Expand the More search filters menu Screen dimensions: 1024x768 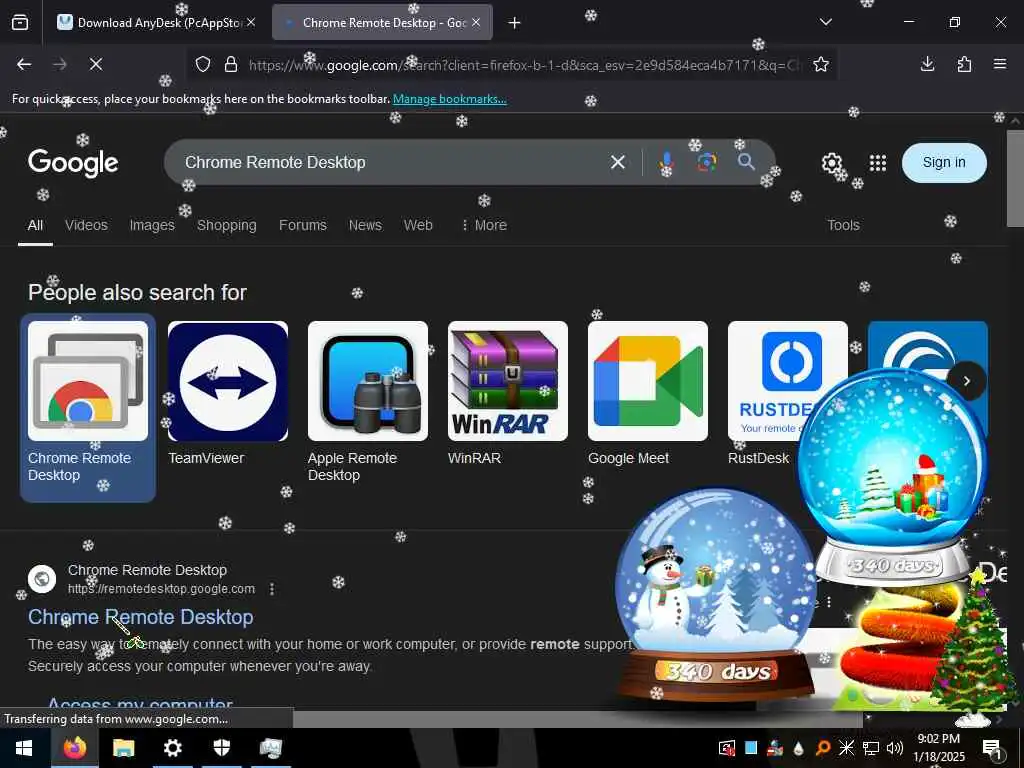tap(484, 225)
